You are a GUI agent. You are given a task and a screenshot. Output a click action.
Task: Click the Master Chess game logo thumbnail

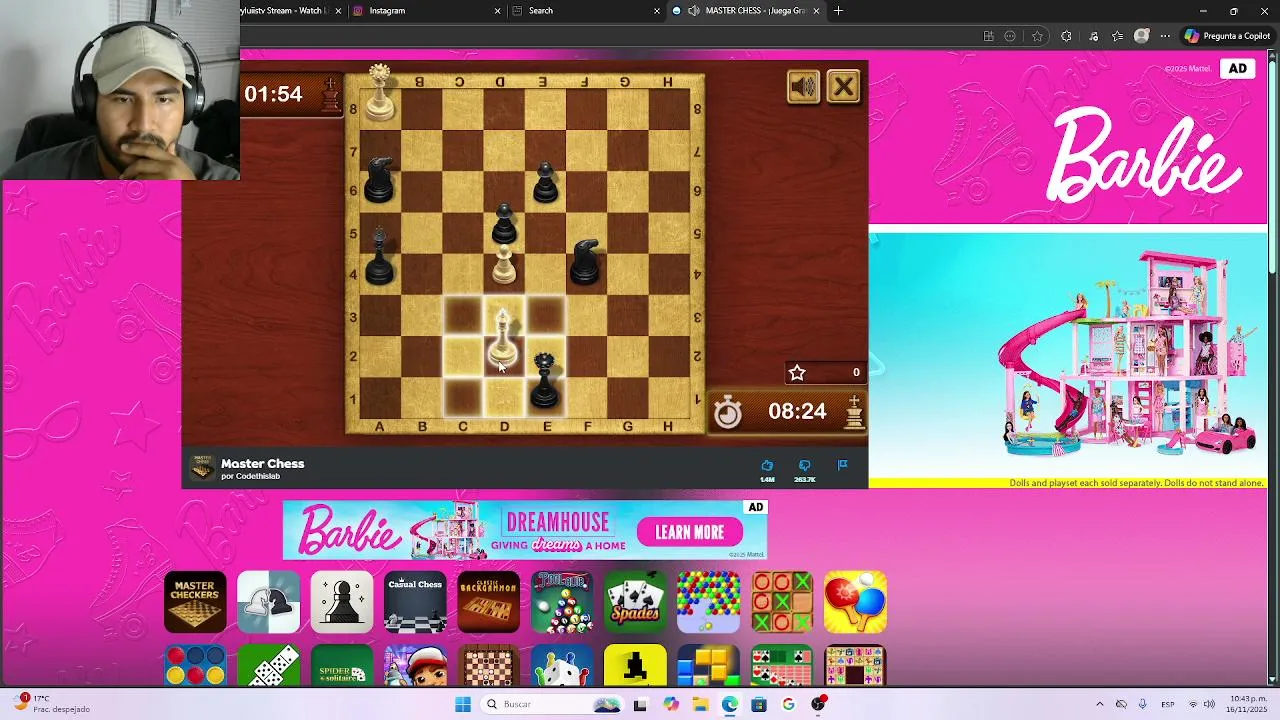coord(202,469)
